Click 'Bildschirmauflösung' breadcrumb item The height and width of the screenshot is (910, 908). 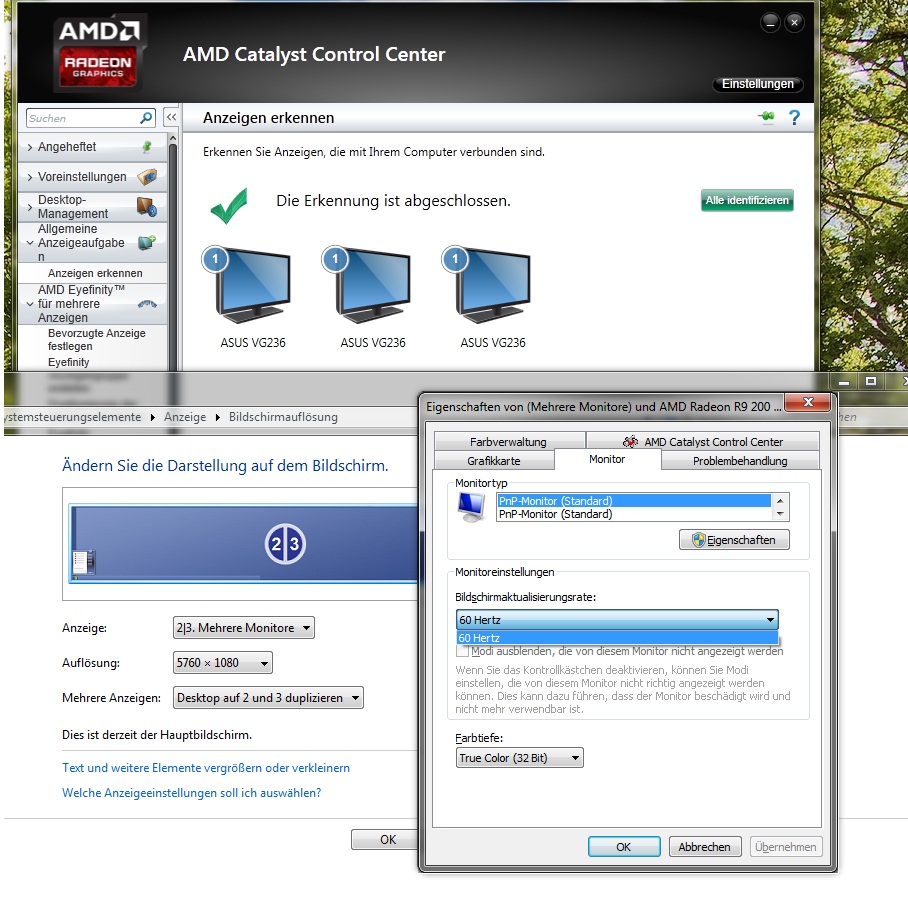coord(283,417)
